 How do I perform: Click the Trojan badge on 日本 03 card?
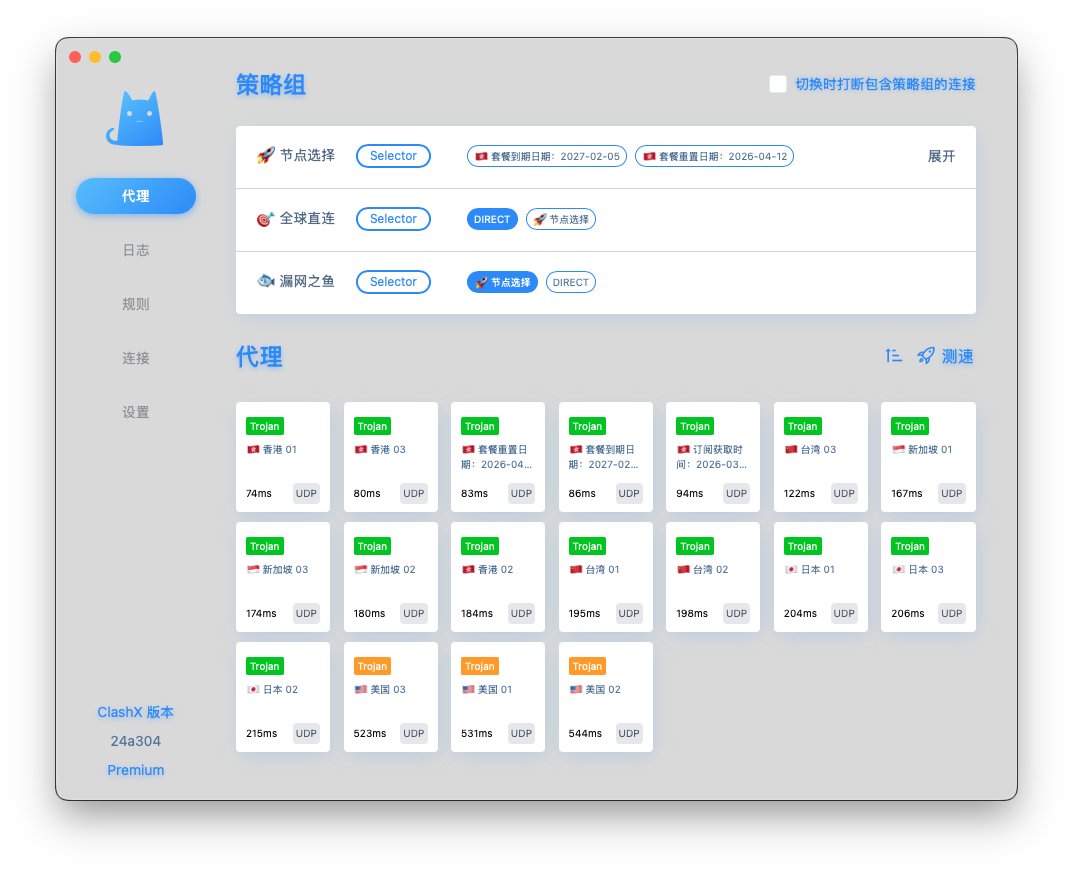pyautogui.click(x=910, y=546)
